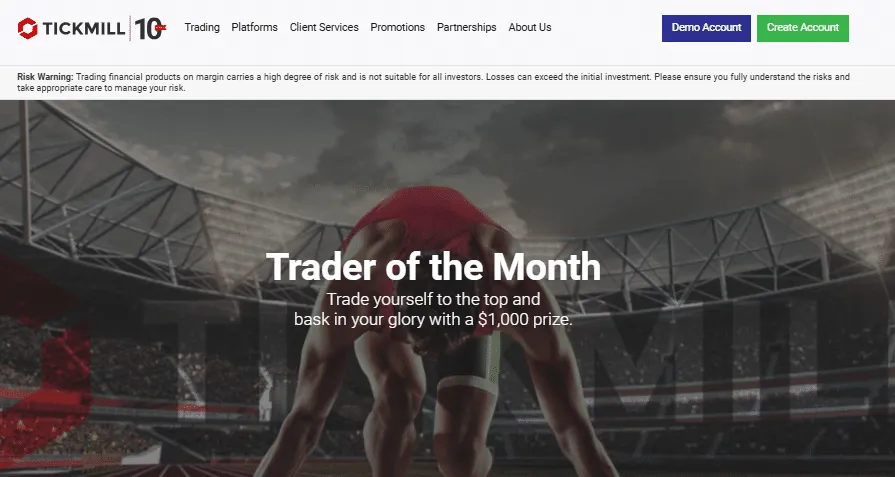Image resolution: width=895 pixels, height=477 pixels.
Task: Open the Trading menu
Action: (202, 28)
